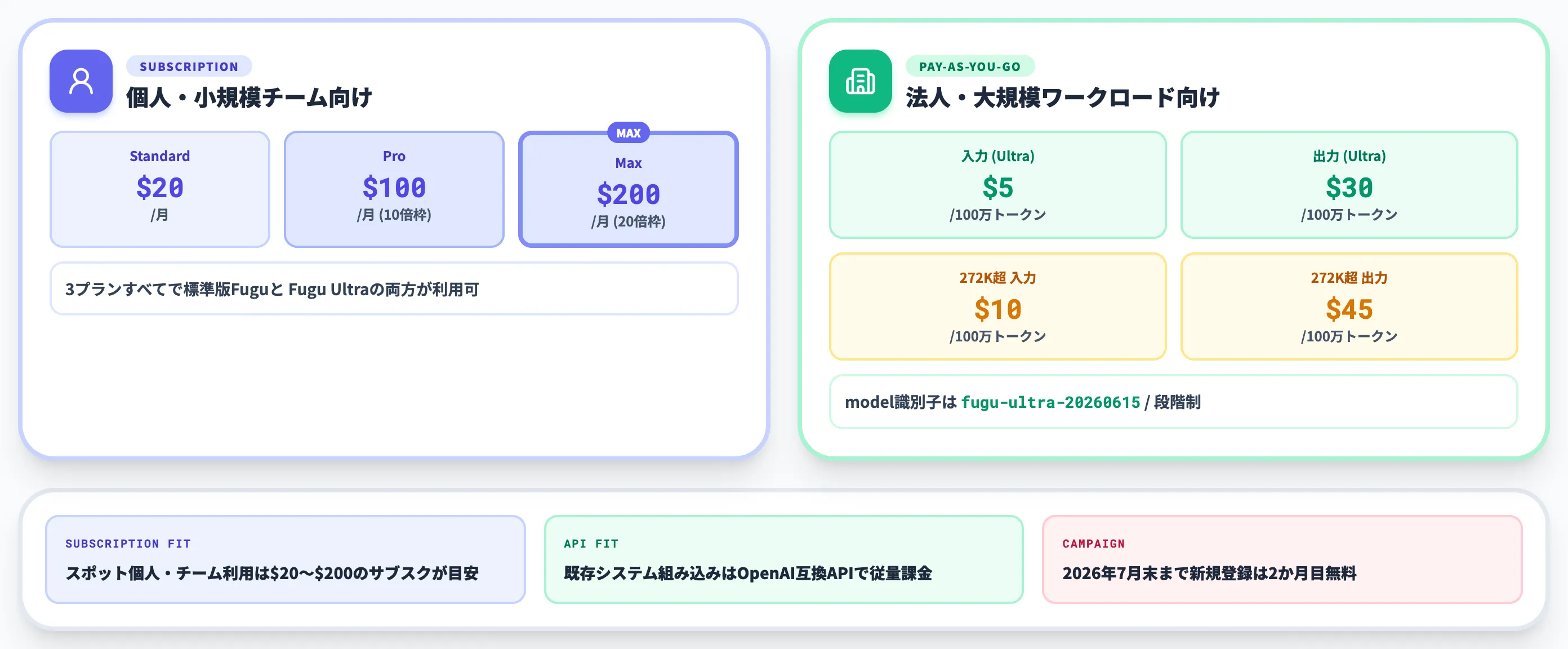1568x649 pixels.
Task: Click the /月 (10倍枠) text under Pro
Action: (x=394, y=215)
